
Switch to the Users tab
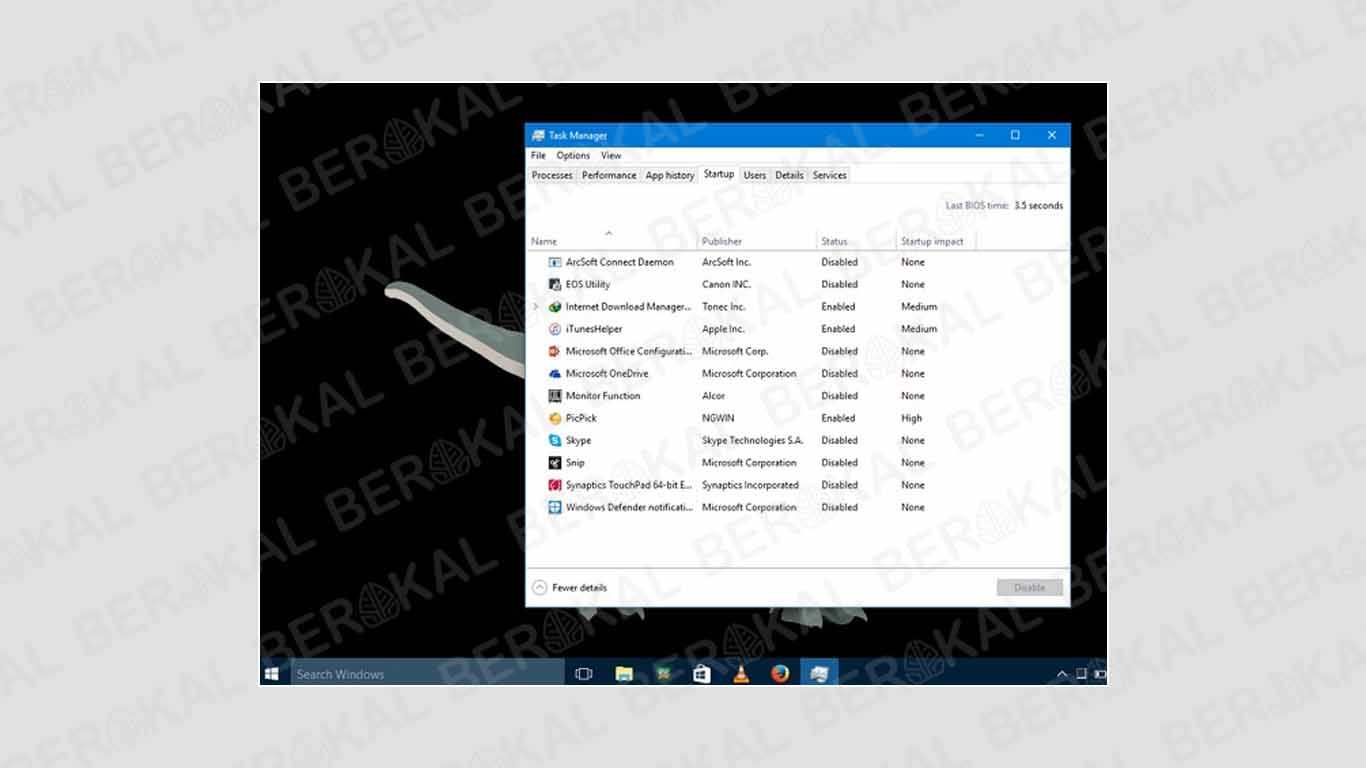point(755,175)
